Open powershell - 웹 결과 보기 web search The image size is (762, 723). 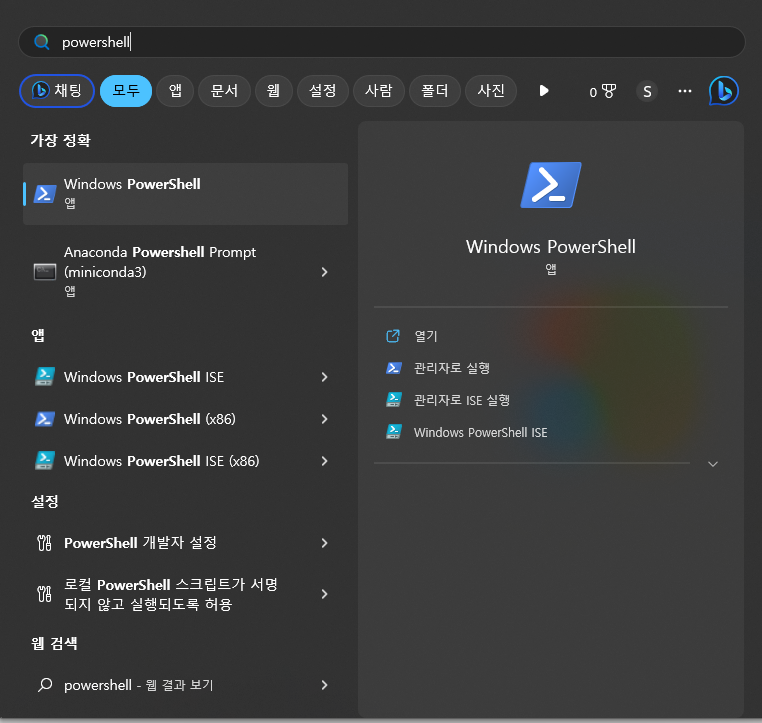(x=185, y=685)
